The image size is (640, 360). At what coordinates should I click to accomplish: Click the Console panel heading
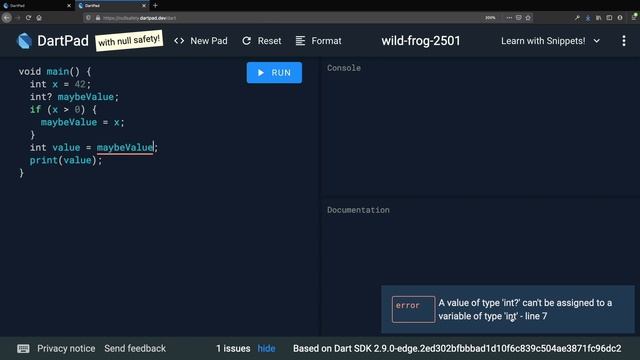[x=344, y=68]
